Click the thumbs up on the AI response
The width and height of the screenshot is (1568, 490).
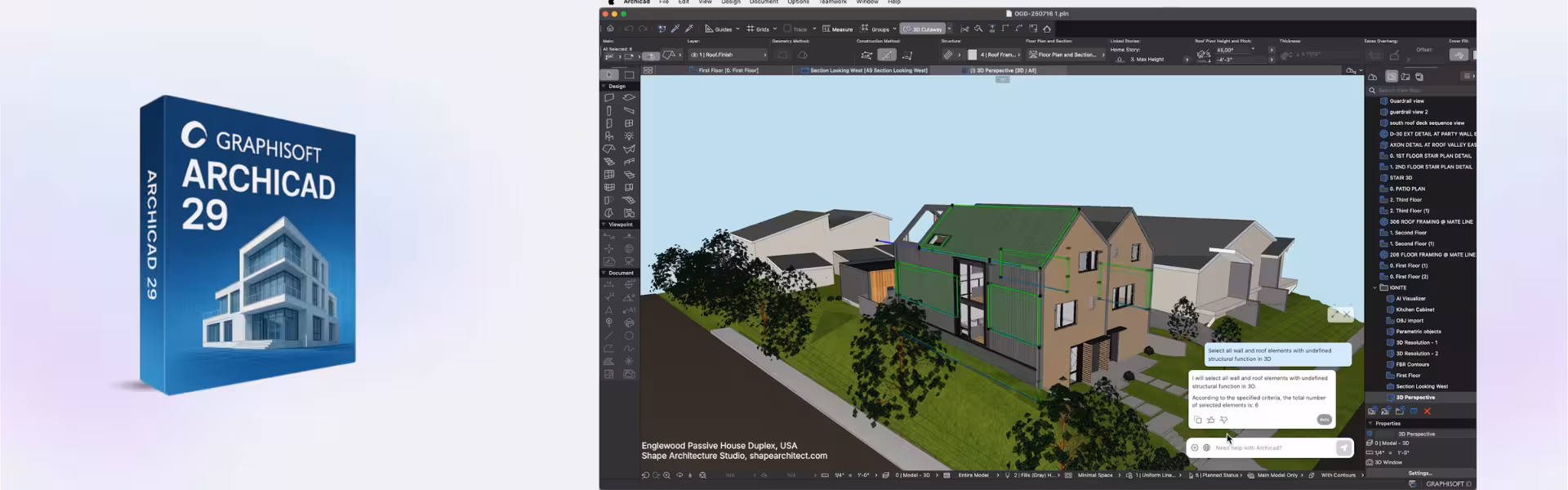coord(1211,420)
